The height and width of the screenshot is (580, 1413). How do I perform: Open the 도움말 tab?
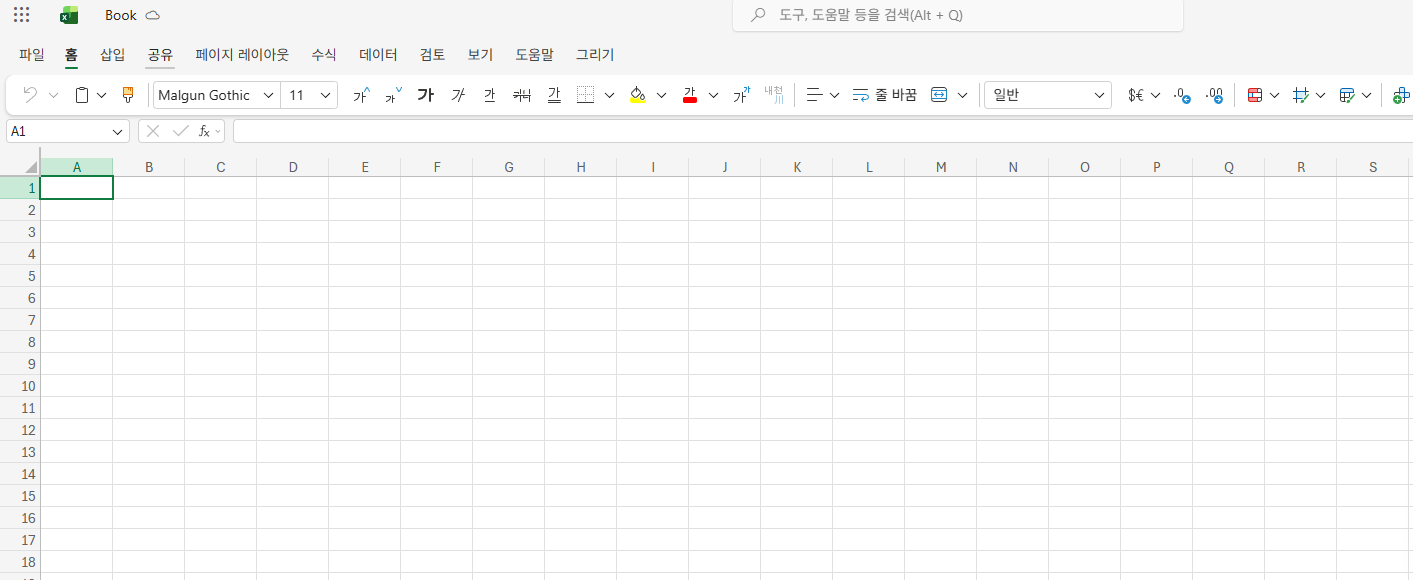coord(534,55)
